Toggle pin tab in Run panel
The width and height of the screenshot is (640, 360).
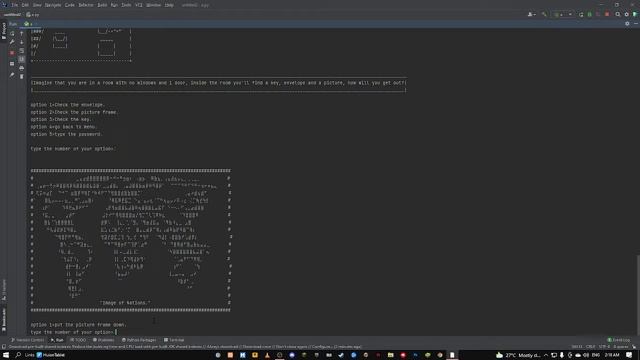tap(12, 75)
